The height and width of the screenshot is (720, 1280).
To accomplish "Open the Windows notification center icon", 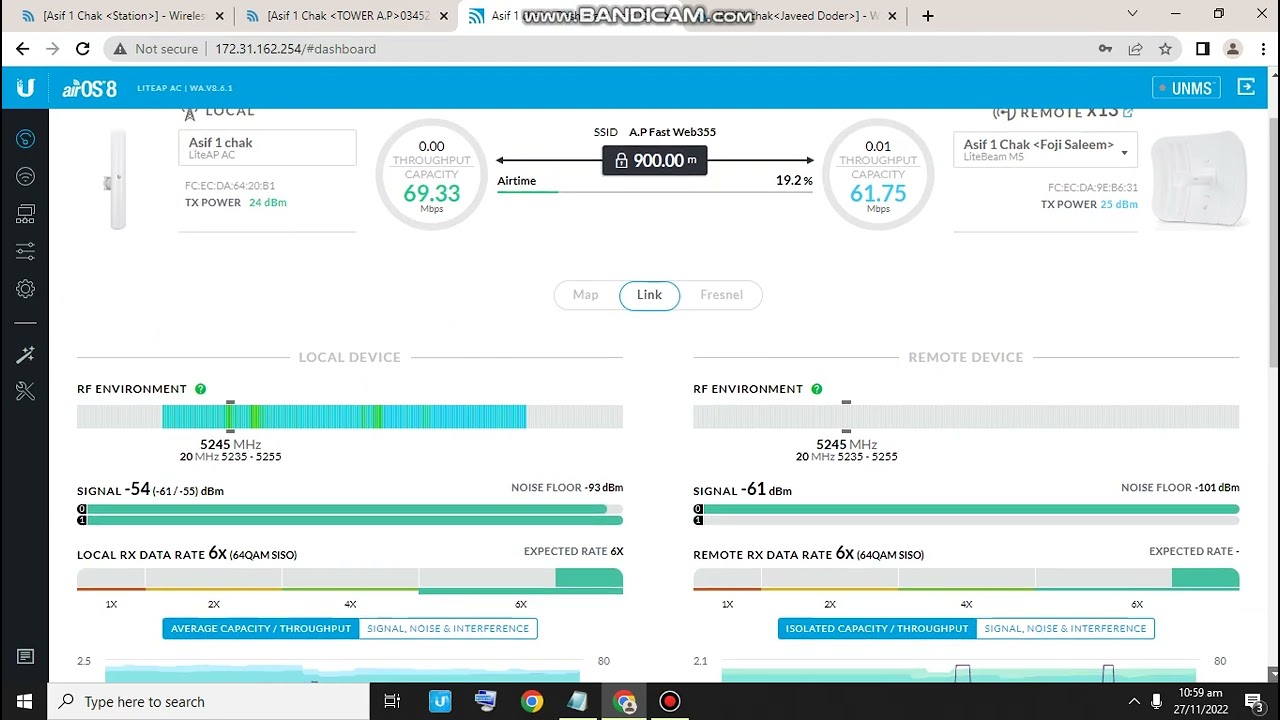I will click(x=1254, y=702).
